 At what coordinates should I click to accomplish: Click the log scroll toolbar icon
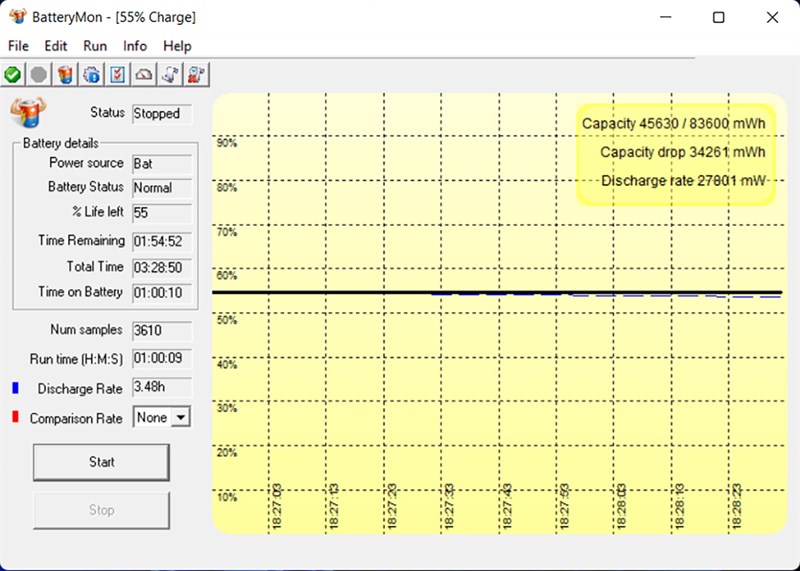click(170, 75)
